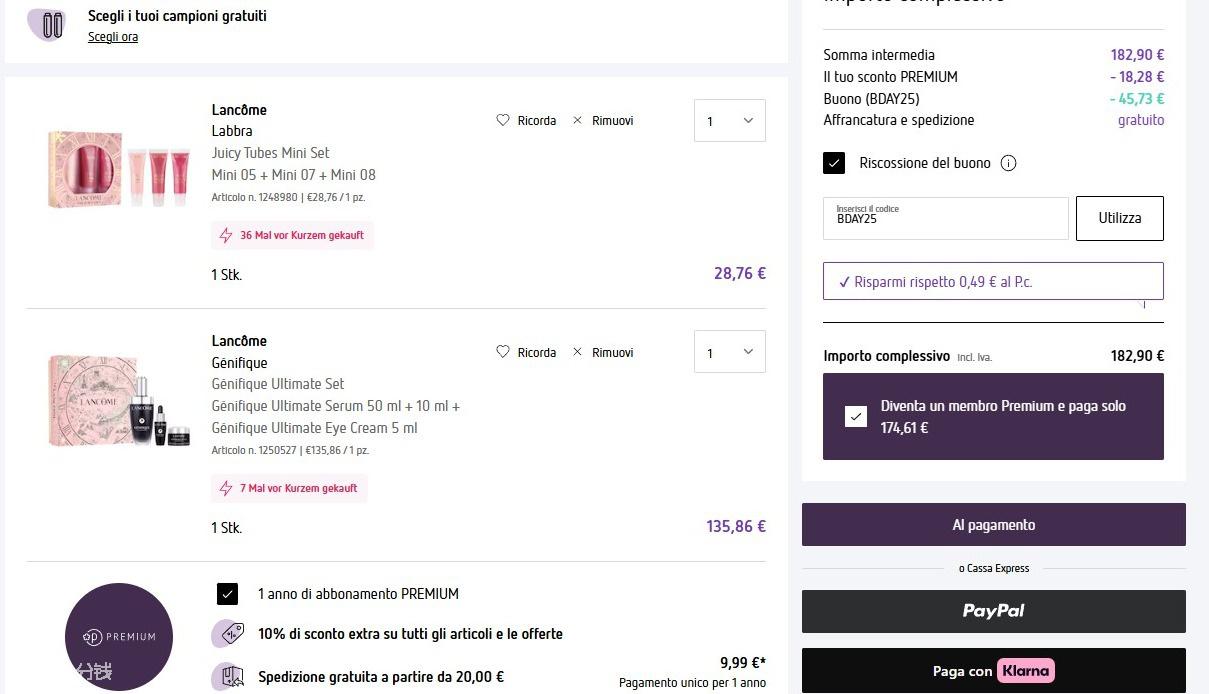Image resolution: width=1209 pixels, height=694 pixels.
Task: Pay with the PayPal express button
Action: 993,611
